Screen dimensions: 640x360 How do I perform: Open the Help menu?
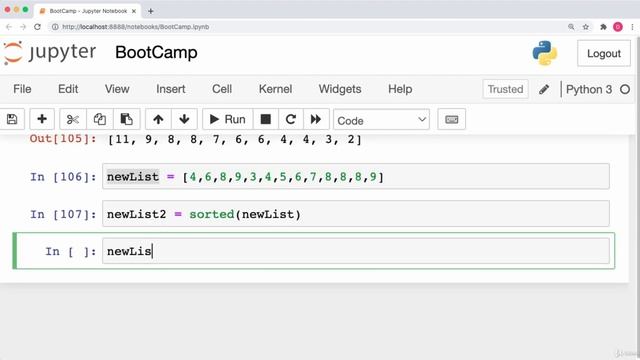(x=400, y=89)
